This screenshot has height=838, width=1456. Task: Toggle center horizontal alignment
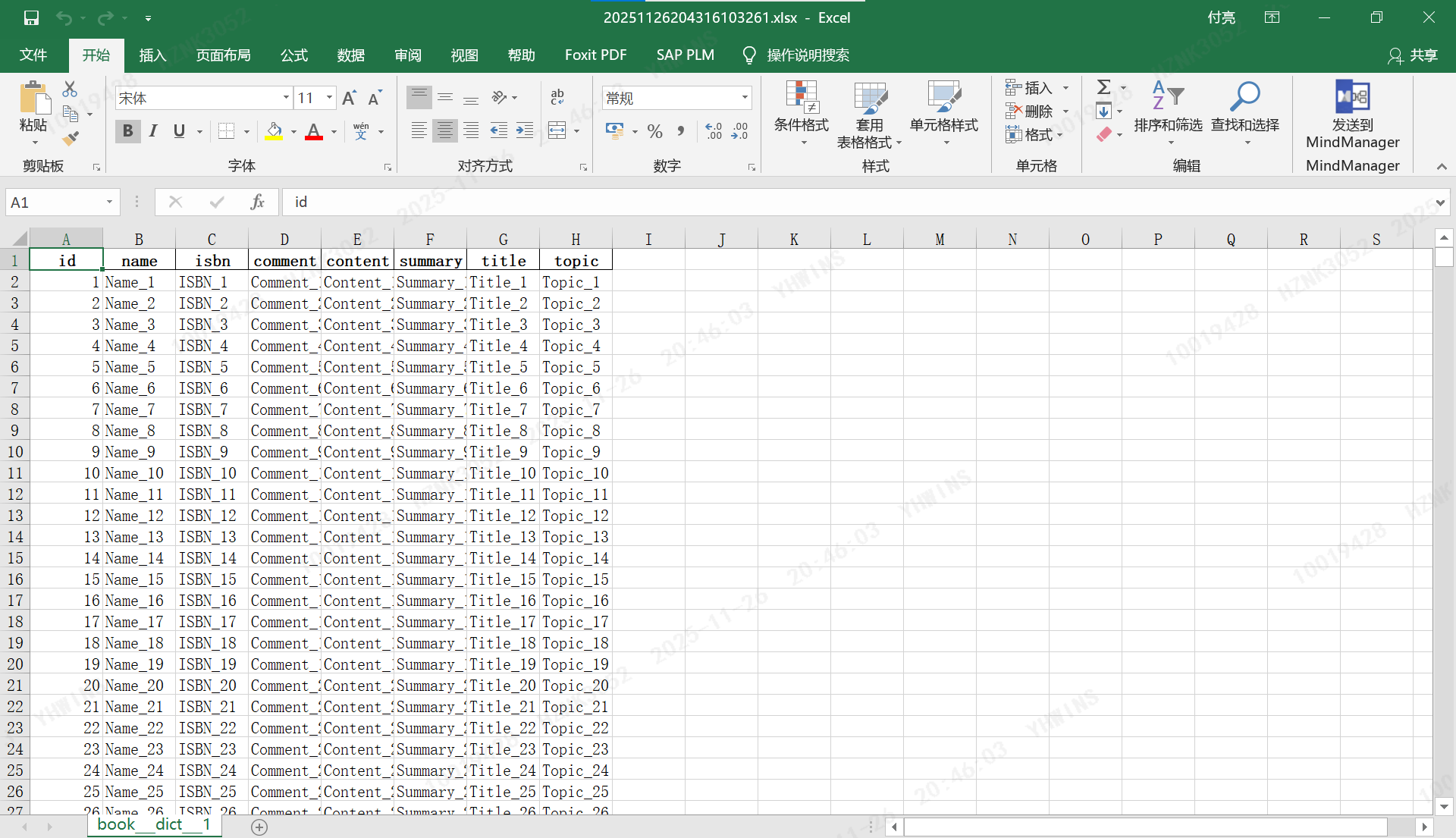pyautogui.click(x=445, y=130)
